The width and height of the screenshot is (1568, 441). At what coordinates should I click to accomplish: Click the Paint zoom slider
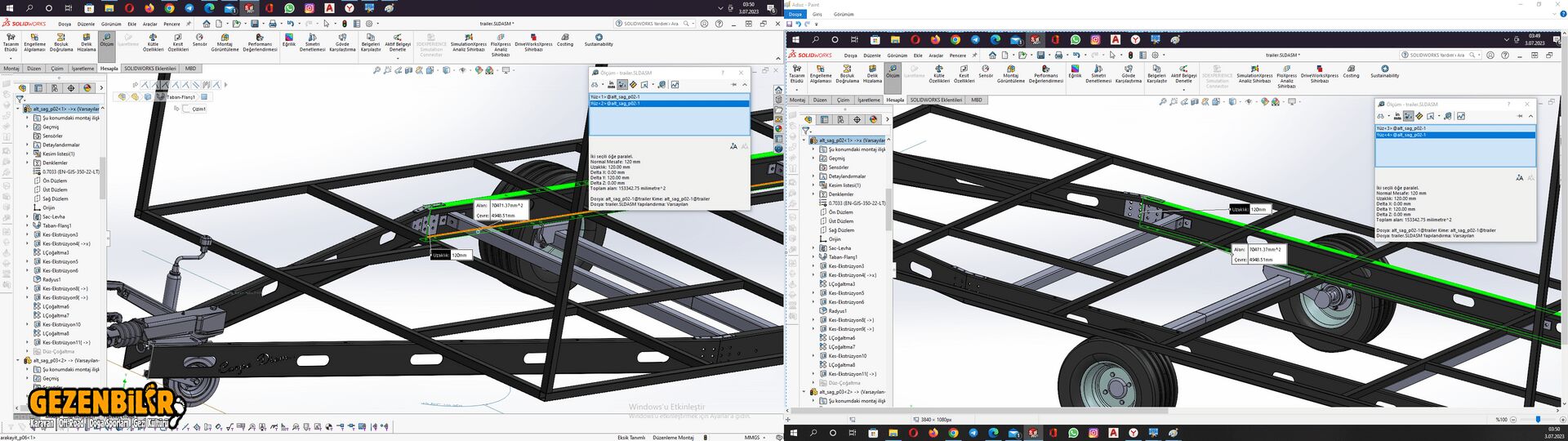pyautogui.click(x=1538, y=419)
